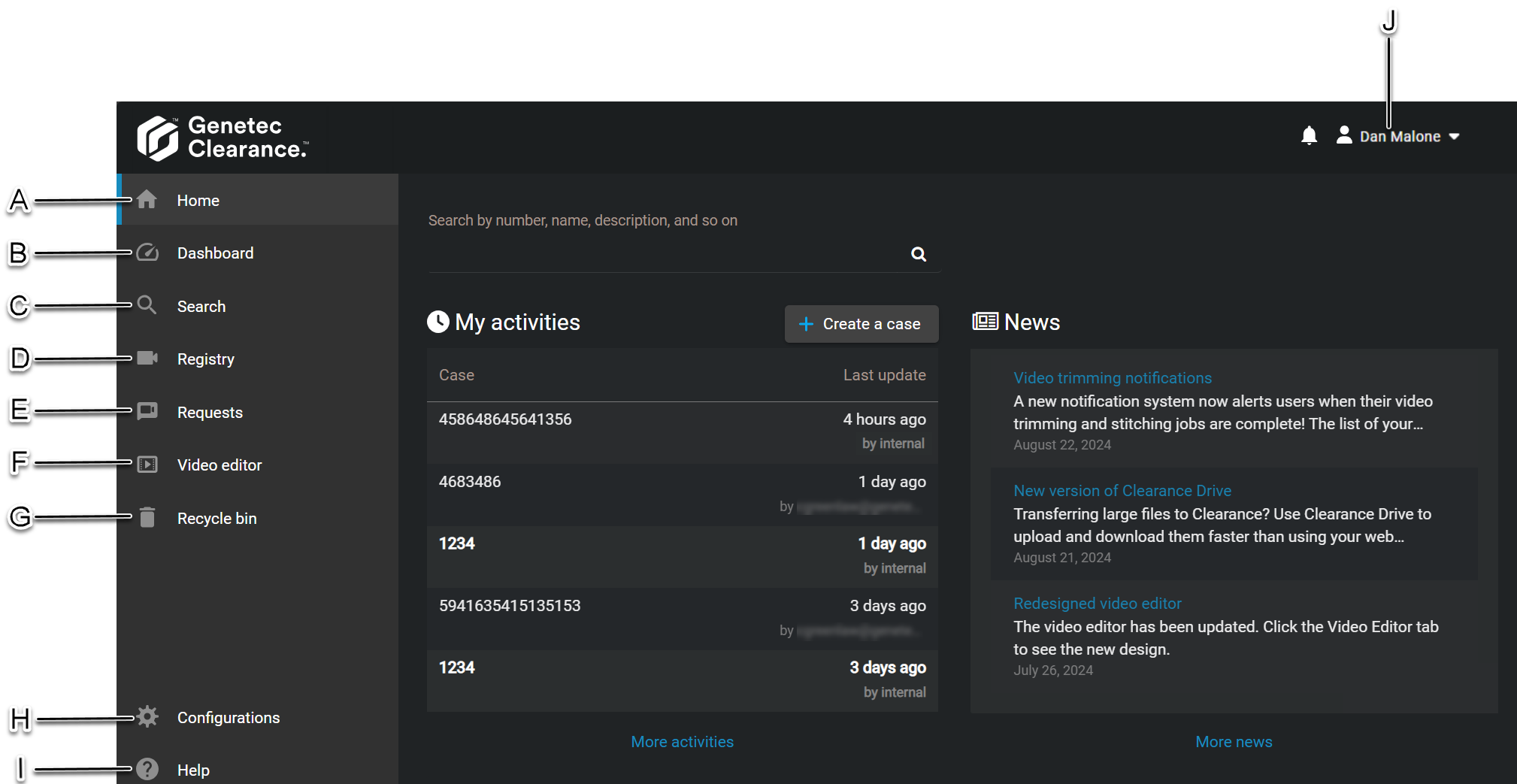Open case 1234 updated 3 days ago
1517x784 pixels.
click(x=683, y=680)
